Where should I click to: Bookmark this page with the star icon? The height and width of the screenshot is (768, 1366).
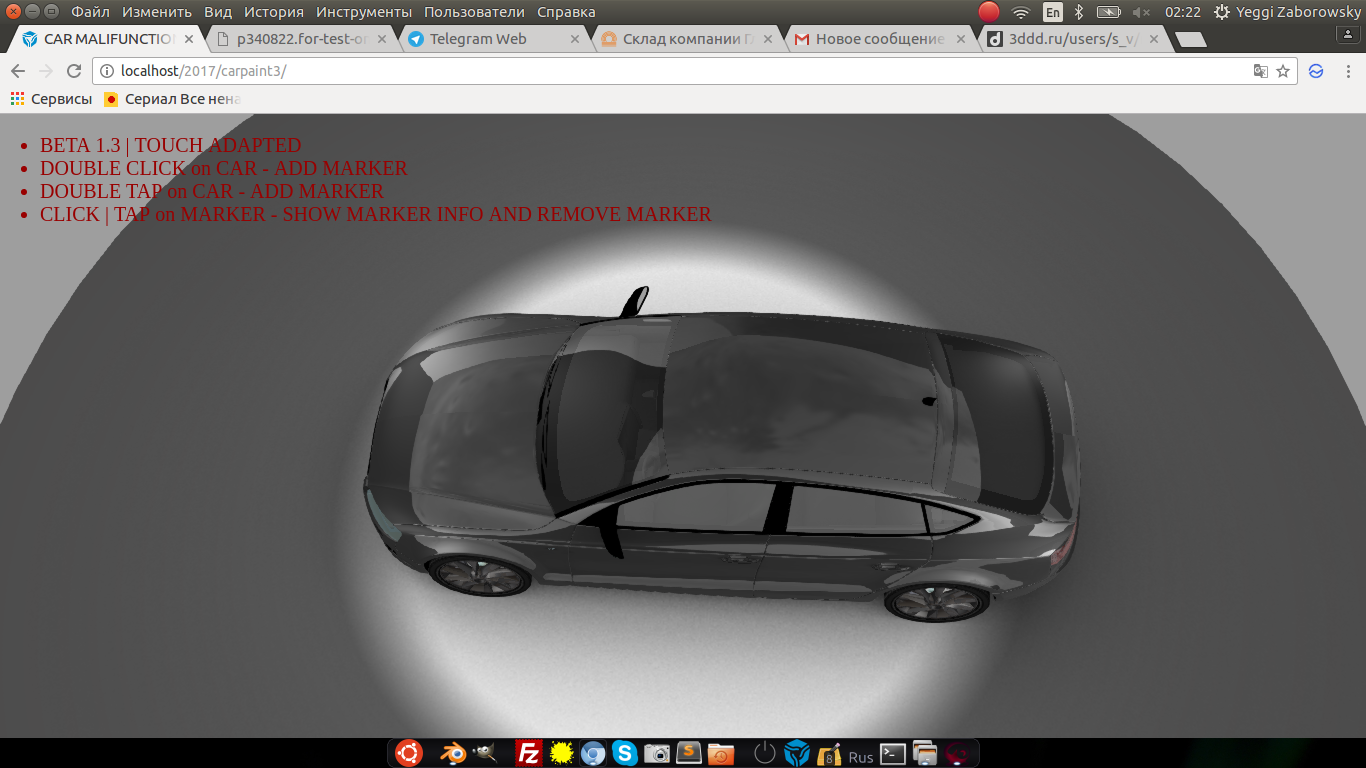click(1283, 71)
